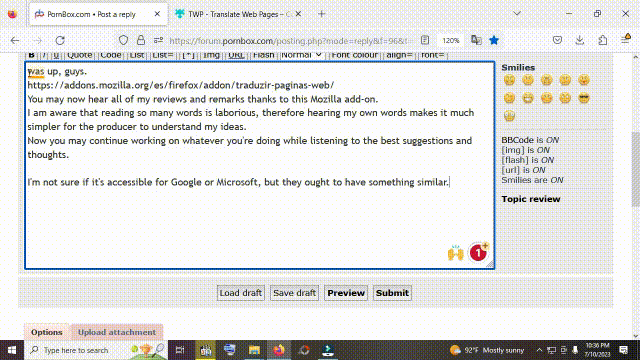Expand the list all tabs chevron
This screenshot has width=640, height=360.
coord(517,13)
